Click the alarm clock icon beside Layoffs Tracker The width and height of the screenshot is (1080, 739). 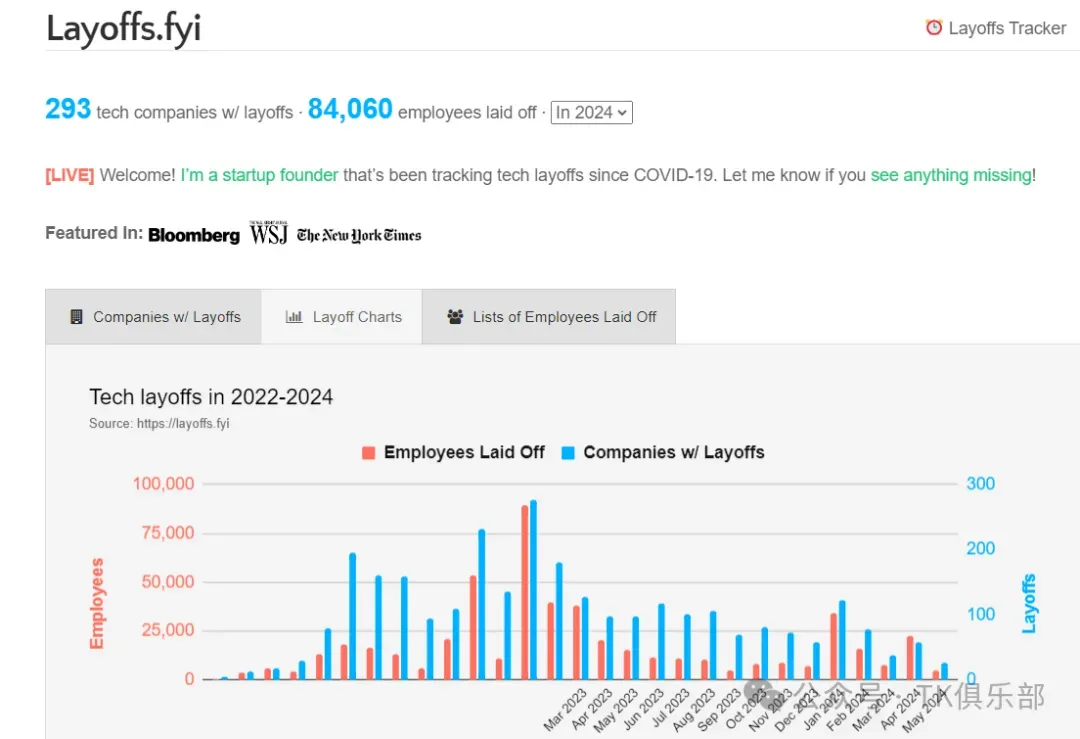(933, 28)
